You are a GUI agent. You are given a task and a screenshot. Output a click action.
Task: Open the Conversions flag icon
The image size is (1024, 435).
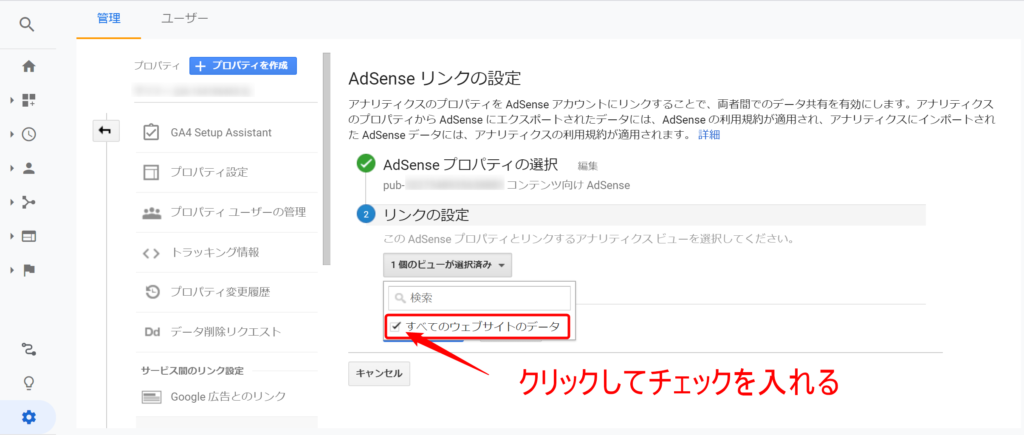click(29, 270)
